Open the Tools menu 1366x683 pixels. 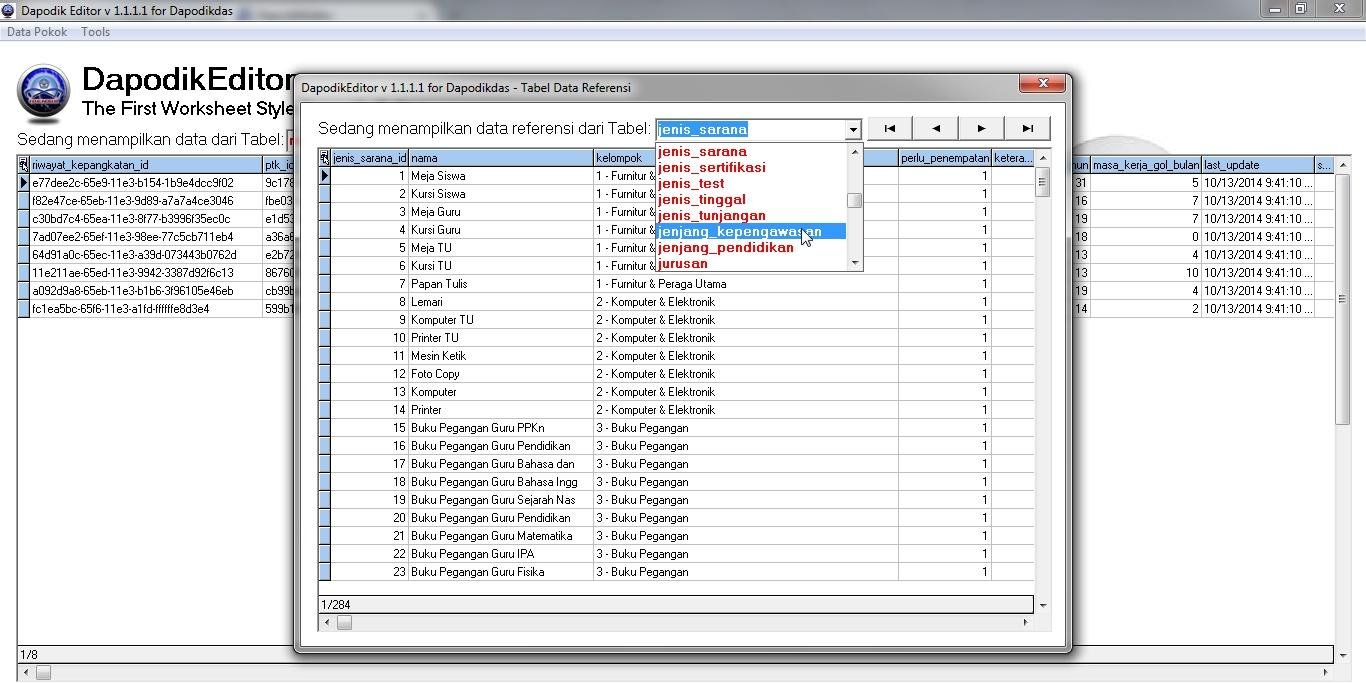(96, 32)
